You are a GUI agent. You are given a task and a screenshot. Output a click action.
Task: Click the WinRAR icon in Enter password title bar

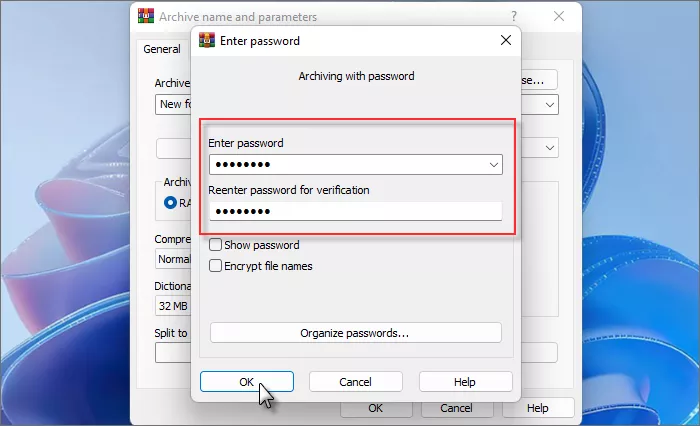[207, 41]
